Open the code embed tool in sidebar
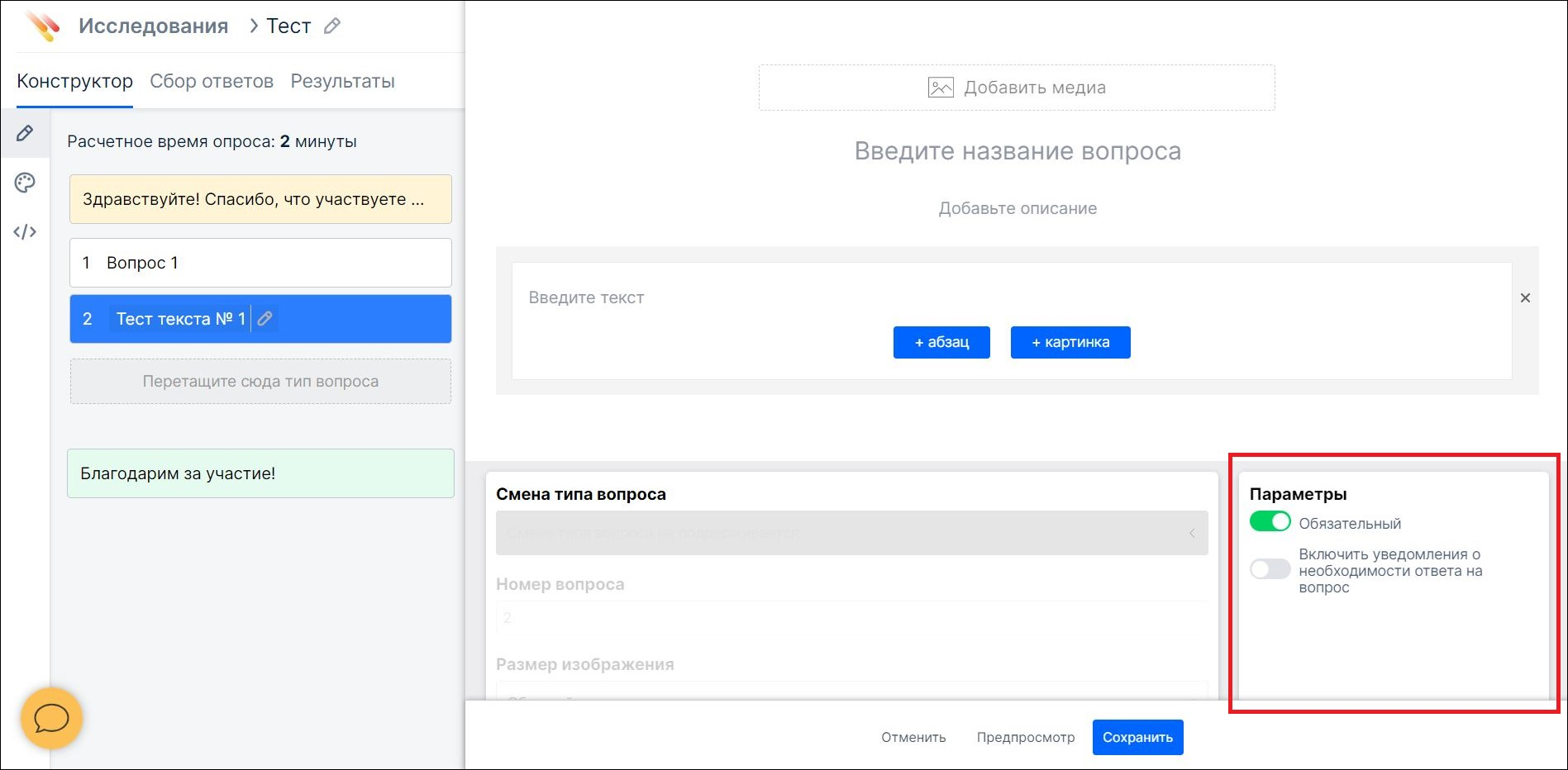This screenshot has height=770, width=1568. click(x=25, y=232)
